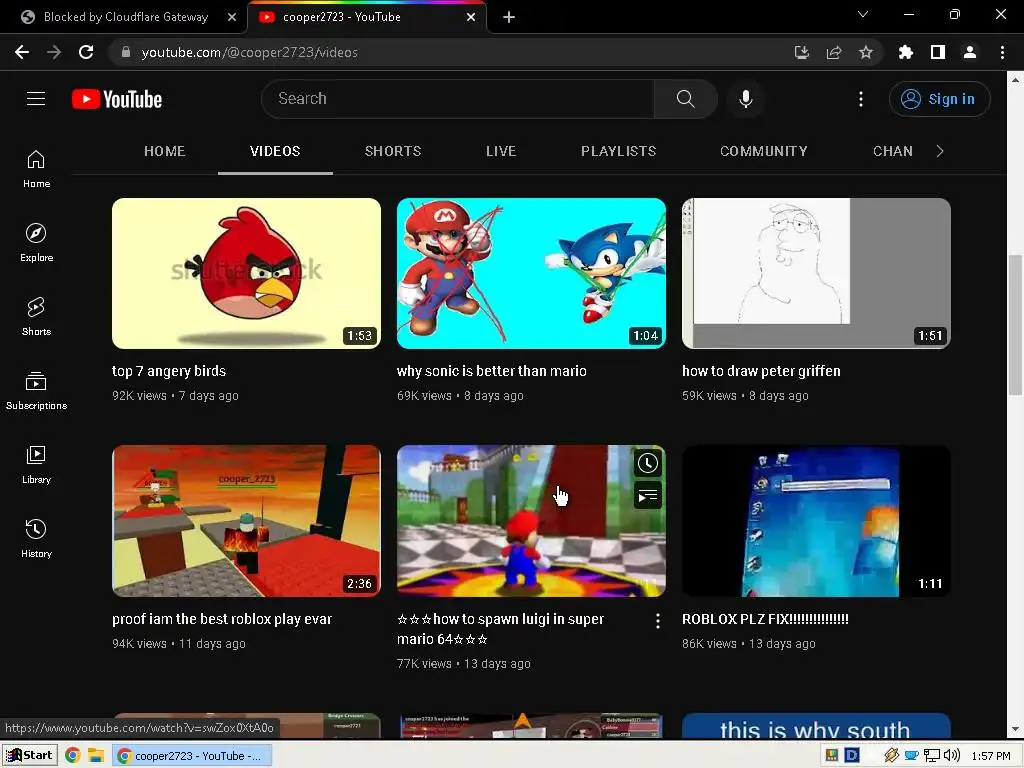Screen dimensions: 1024x768
Task: Click Mario and Sonic thumbnail
Action: 531,273
